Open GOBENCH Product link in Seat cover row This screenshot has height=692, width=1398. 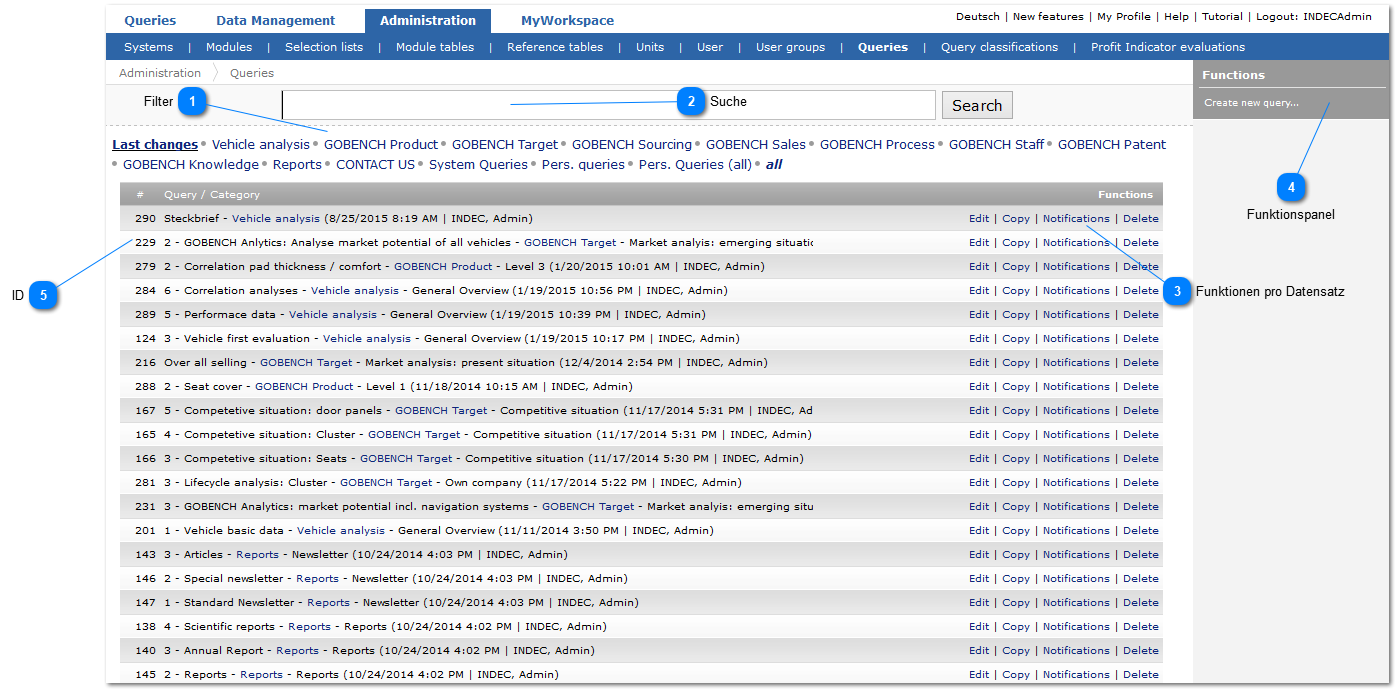pos(304,387)
